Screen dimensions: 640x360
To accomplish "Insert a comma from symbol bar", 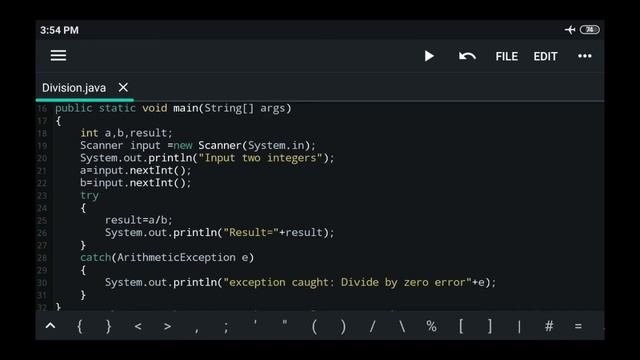I will tap(197, 330).
